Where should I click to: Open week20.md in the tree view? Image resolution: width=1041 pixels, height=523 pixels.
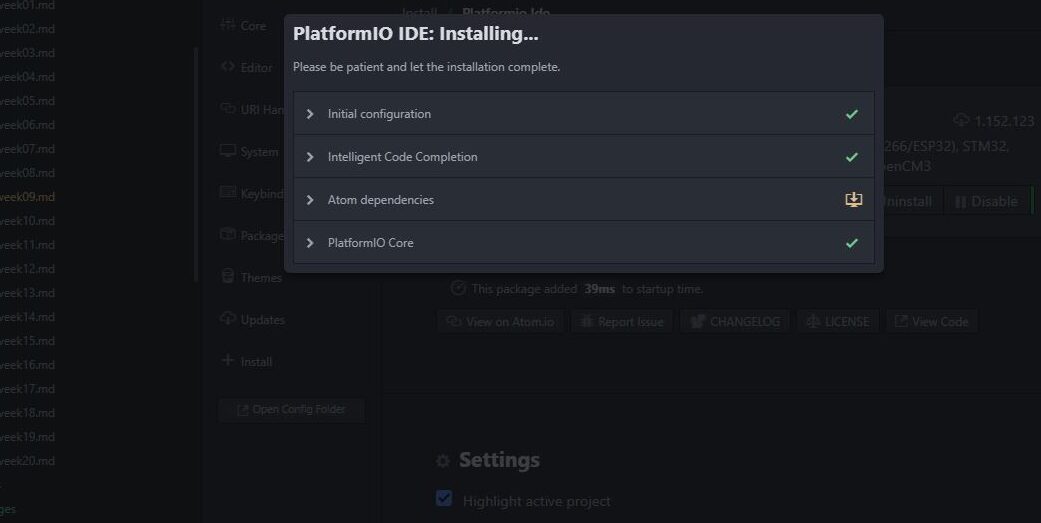[x=27, y=461]
